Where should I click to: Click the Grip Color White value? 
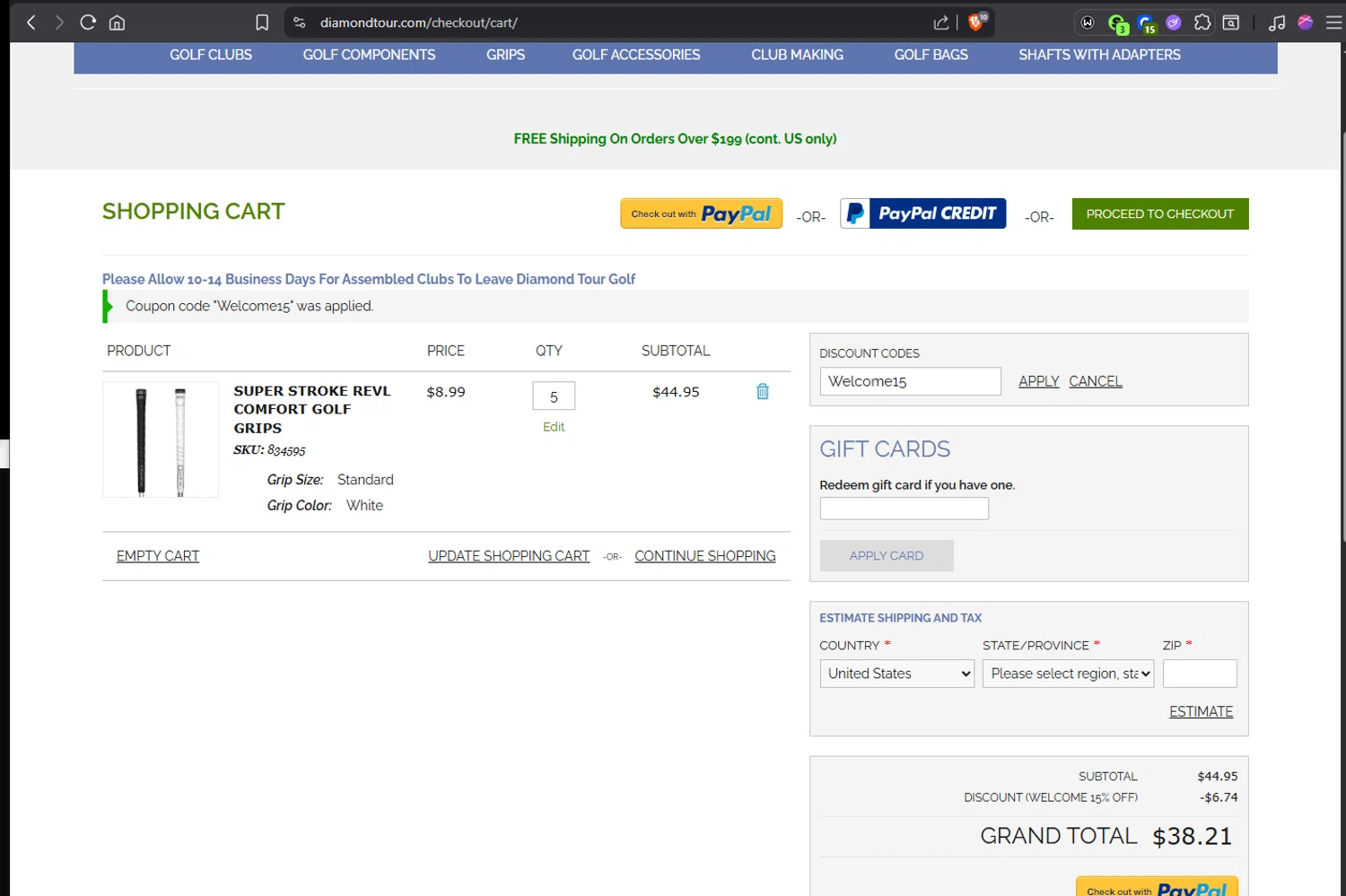click(x=364, y=506)
